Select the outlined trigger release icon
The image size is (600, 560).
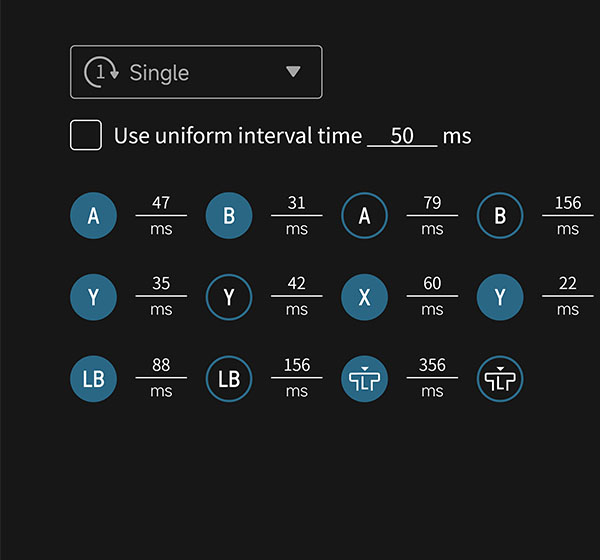click(x=500, y=379)
